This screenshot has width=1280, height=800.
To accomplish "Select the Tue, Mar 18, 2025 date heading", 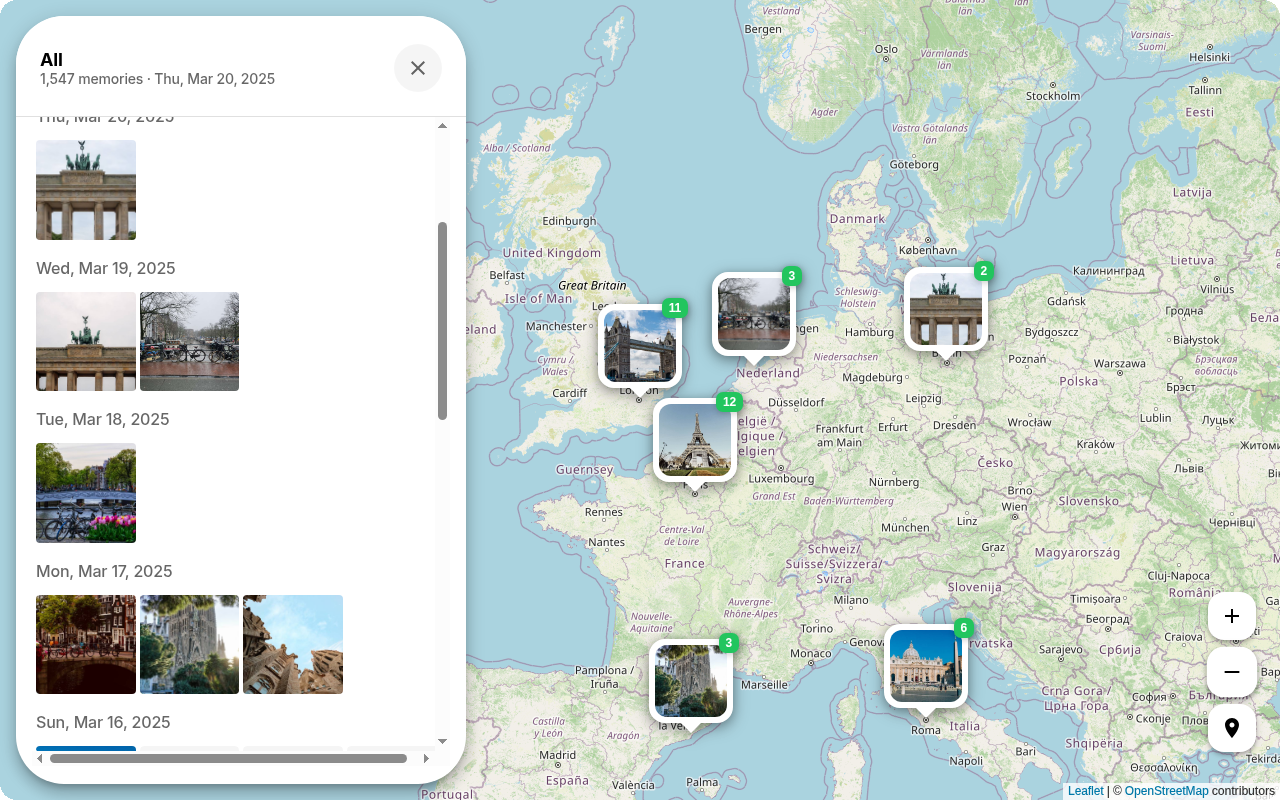I will [x=103, y=419].
